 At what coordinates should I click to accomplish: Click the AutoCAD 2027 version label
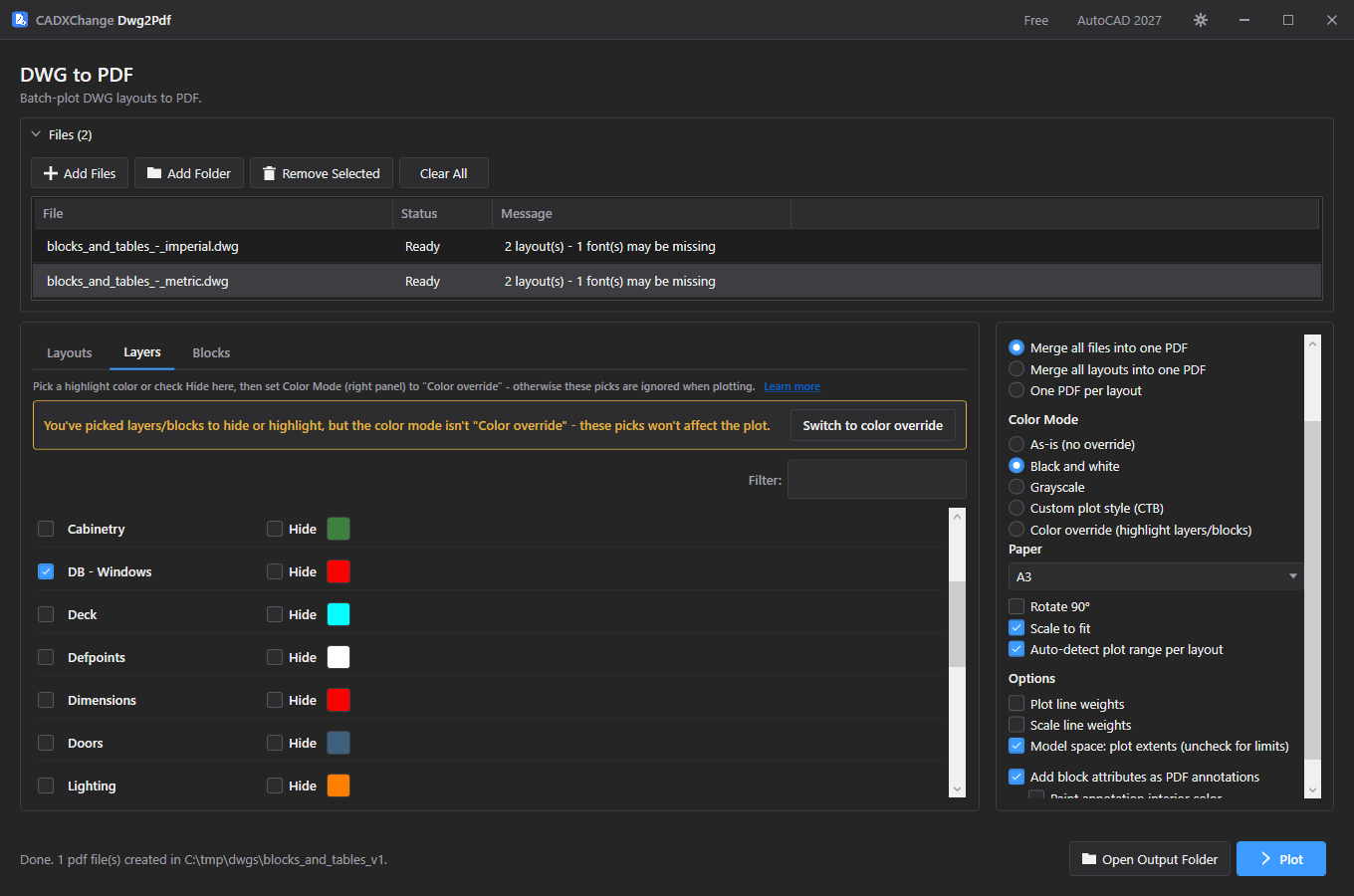pyautogui.click(x=1119, y=20)
